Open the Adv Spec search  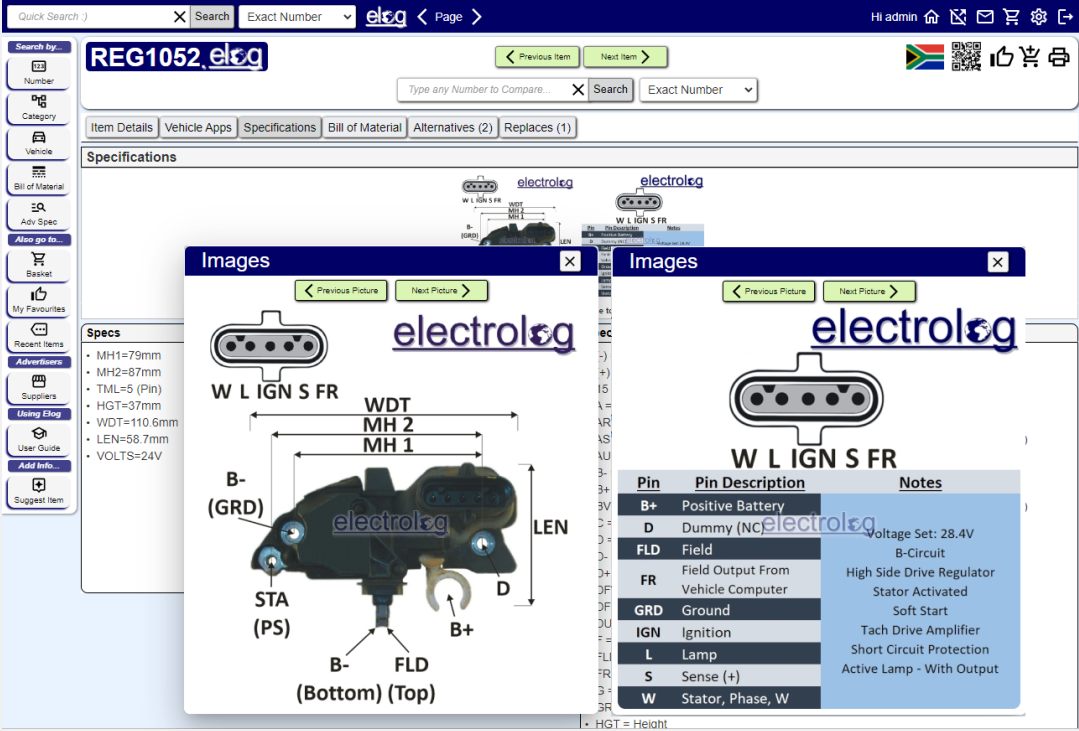(x=39, y=213)
